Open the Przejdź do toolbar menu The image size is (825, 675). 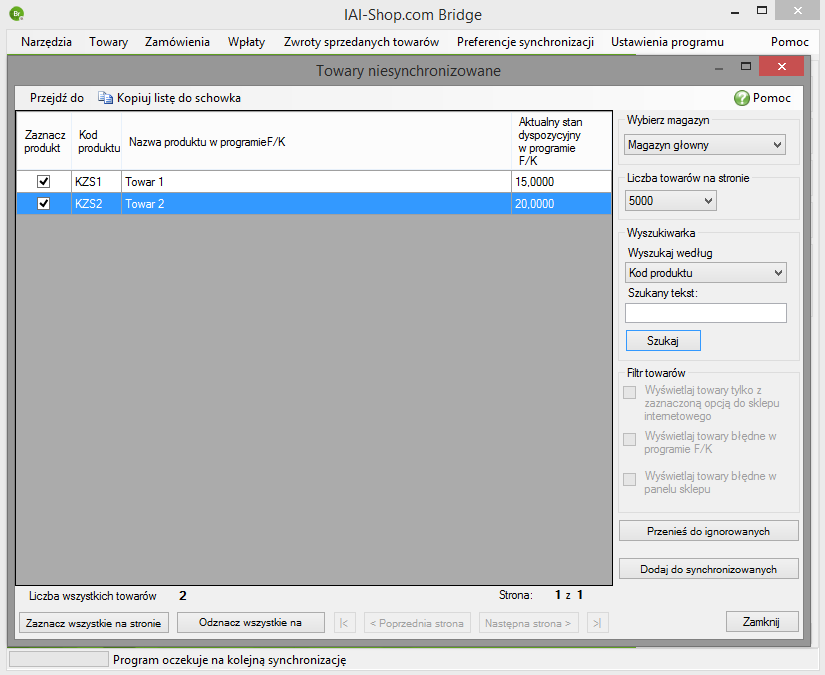56,98
